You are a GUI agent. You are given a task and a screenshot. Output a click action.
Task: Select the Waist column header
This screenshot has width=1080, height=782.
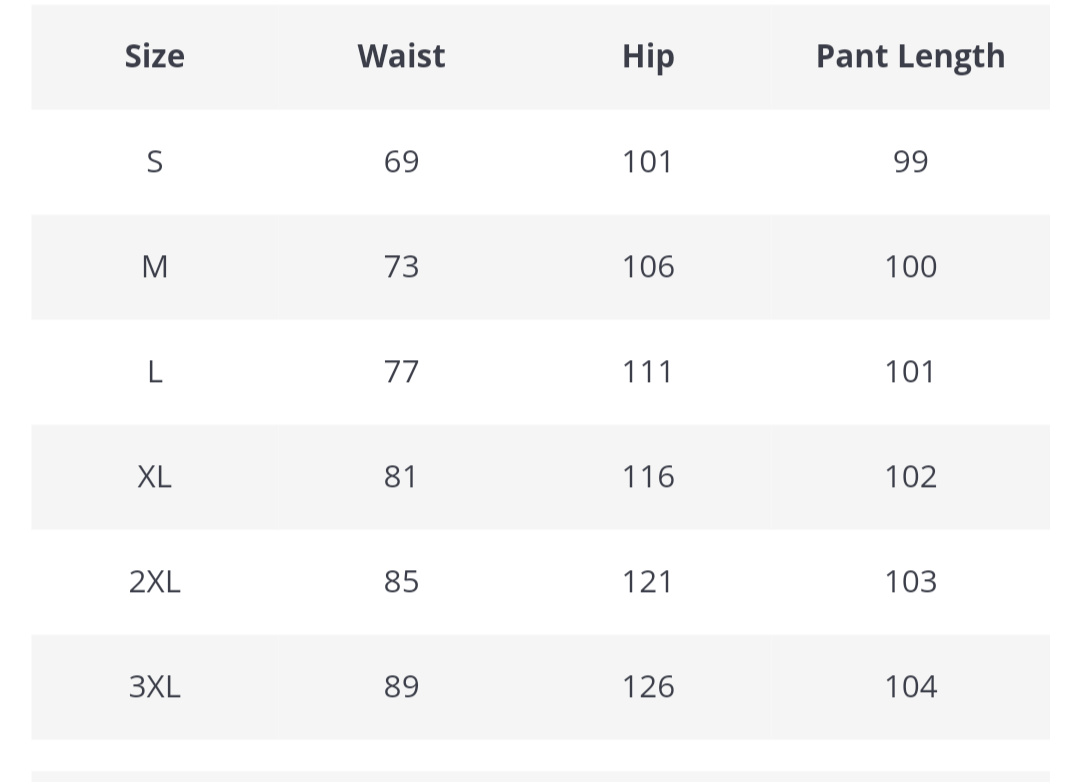coord(401,56)
